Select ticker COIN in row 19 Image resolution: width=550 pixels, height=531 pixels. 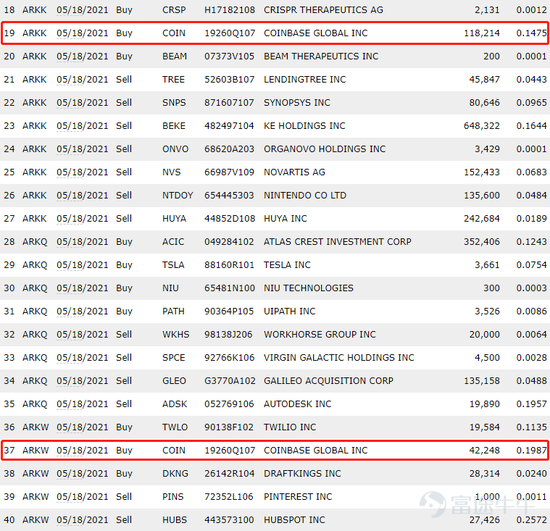tap(174, 33)
